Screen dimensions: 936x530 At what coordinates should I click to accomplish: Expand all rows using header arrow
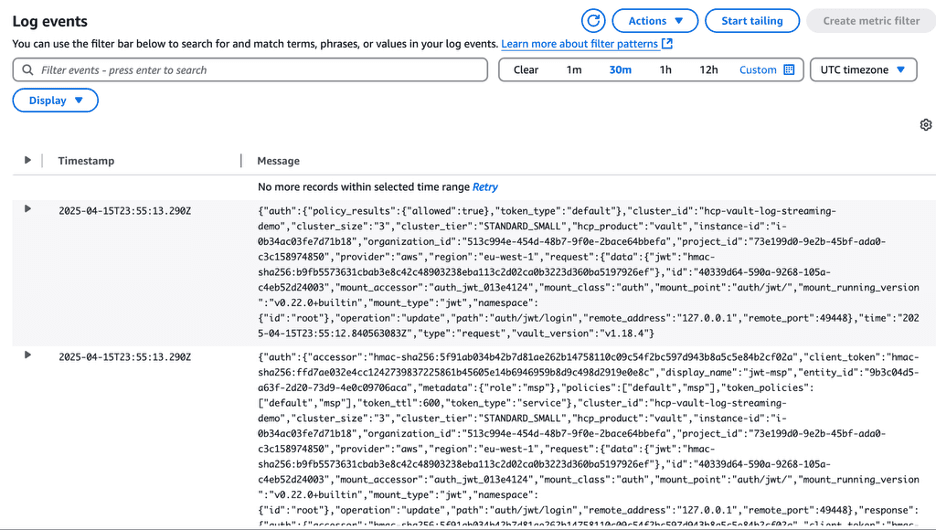[27, 160]
